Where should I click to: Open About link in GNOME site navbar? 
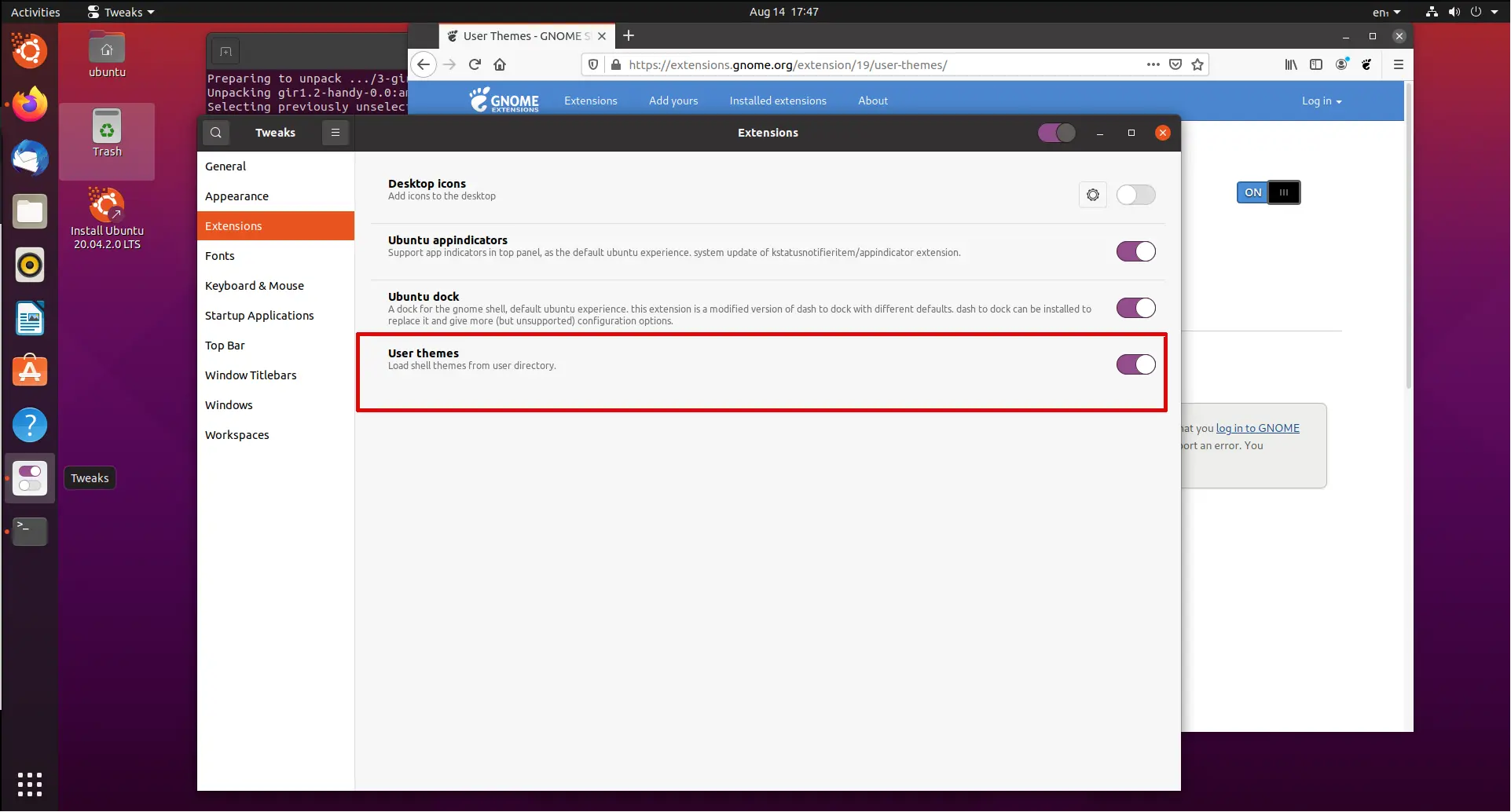(873, 101)
